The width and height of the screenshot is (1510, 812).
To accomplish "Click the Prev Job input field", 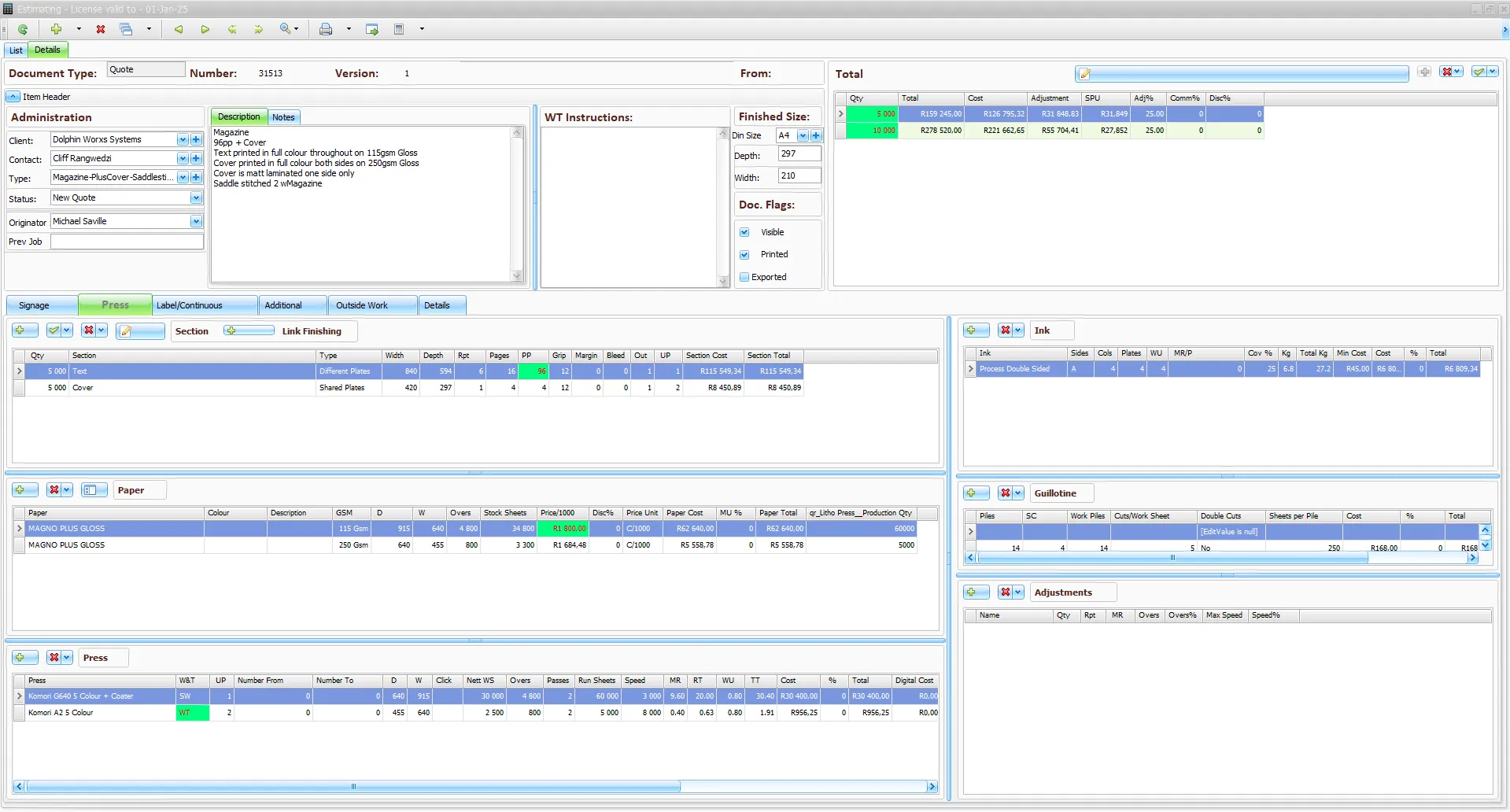I will 127,242.
